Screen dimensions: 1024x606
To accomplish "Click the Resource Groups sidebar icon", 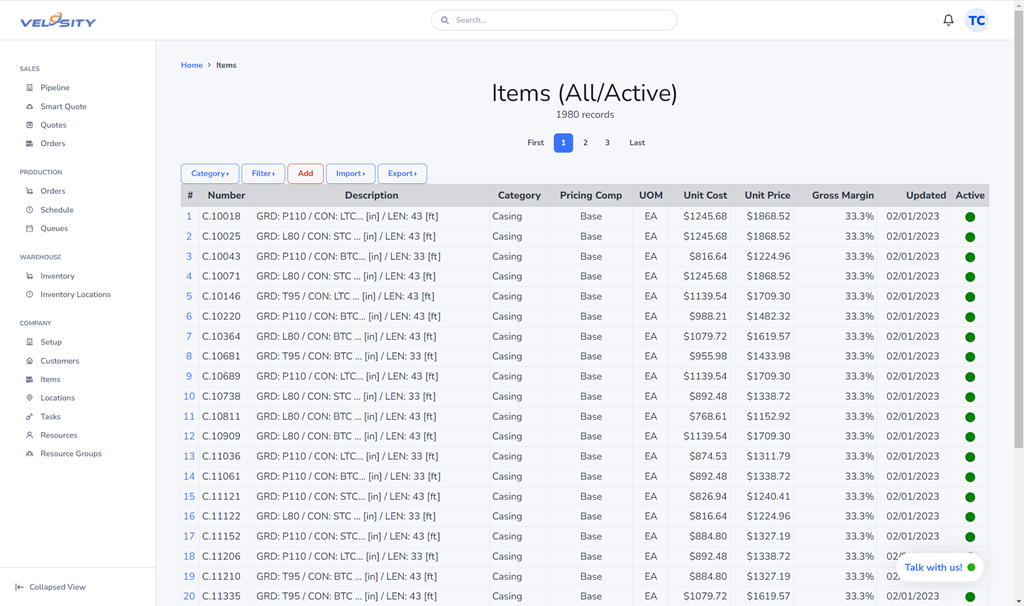I will coord(30,454).
